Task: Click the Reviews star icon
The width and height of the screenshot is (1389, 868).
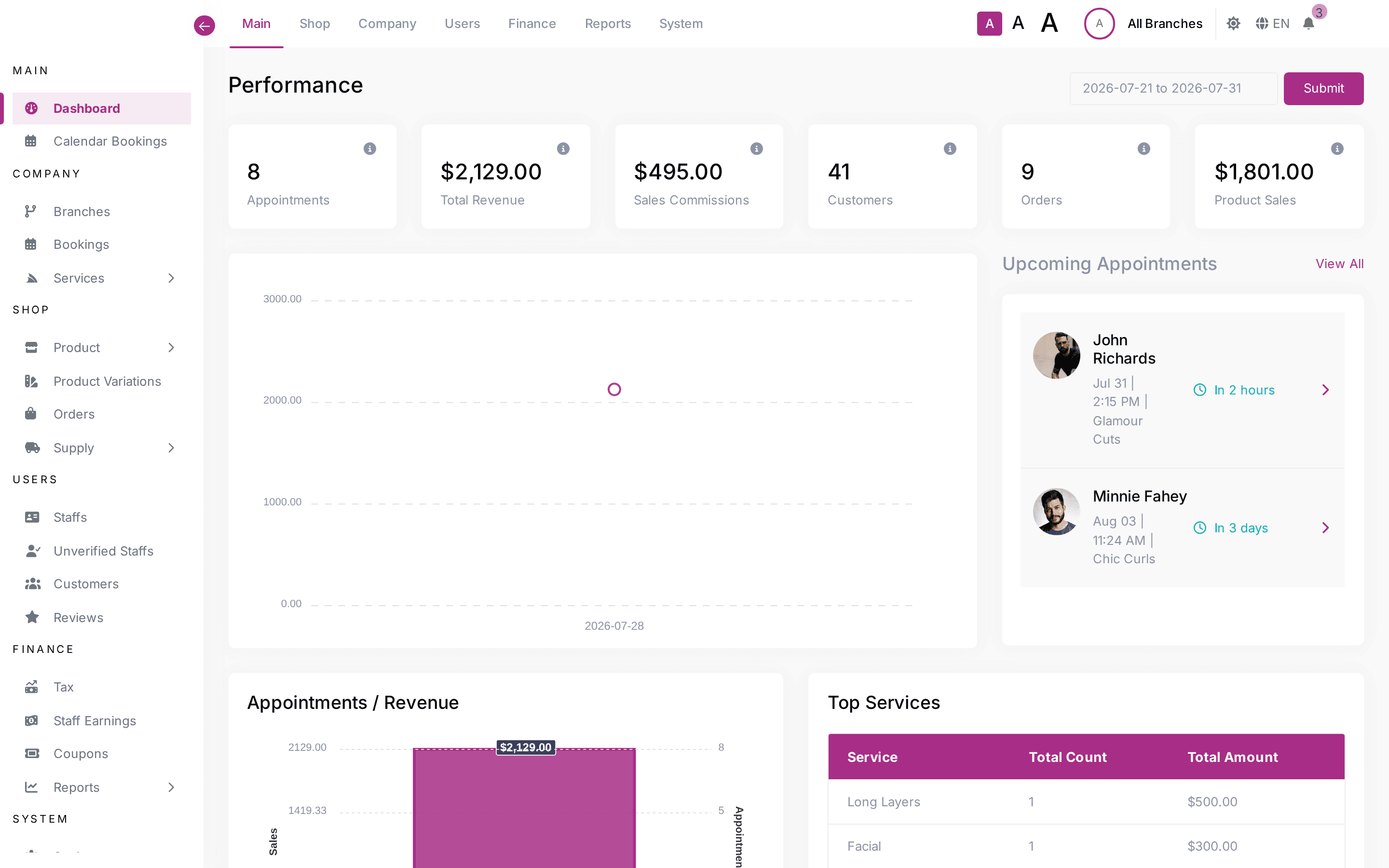Action: point(32,618)
